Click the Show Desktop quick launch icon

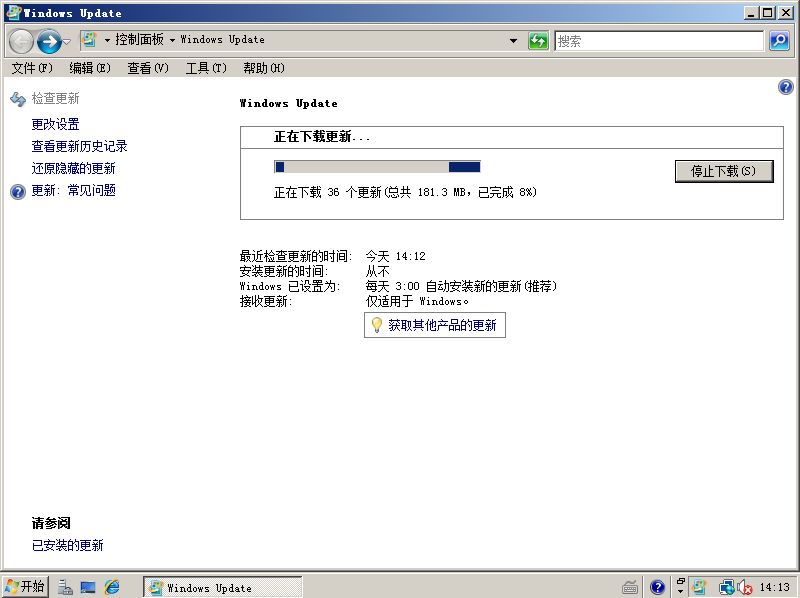coord(88,588)
